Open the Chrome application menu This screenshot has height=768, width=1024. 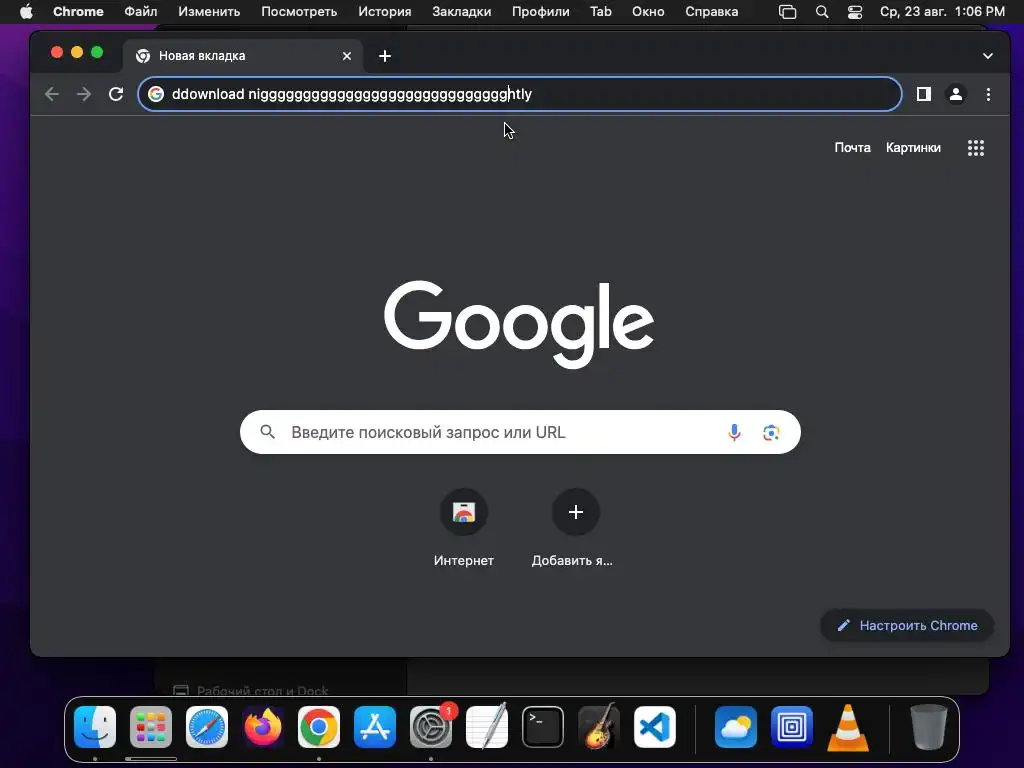(78, 12)
